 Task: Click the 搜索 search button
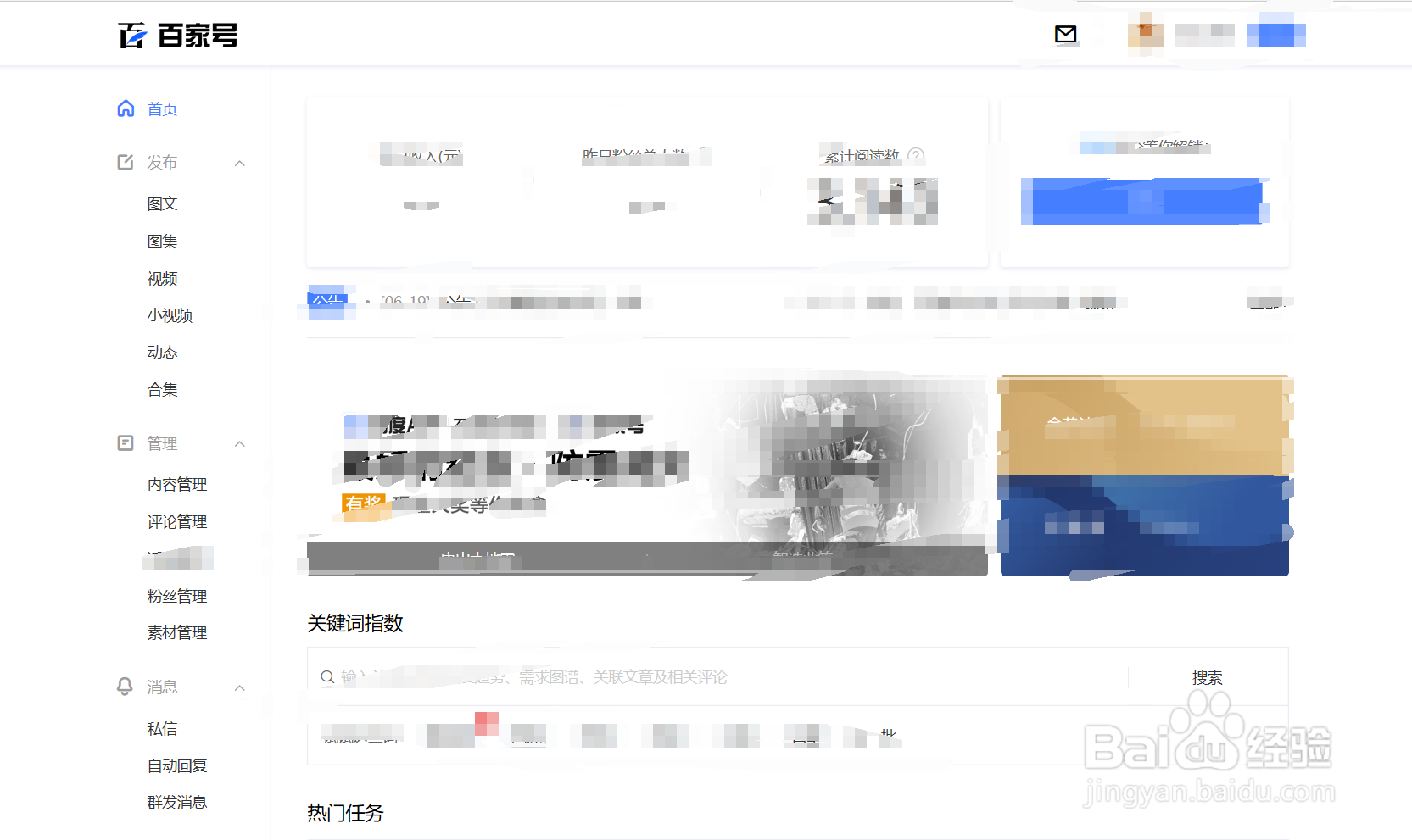1208,677
